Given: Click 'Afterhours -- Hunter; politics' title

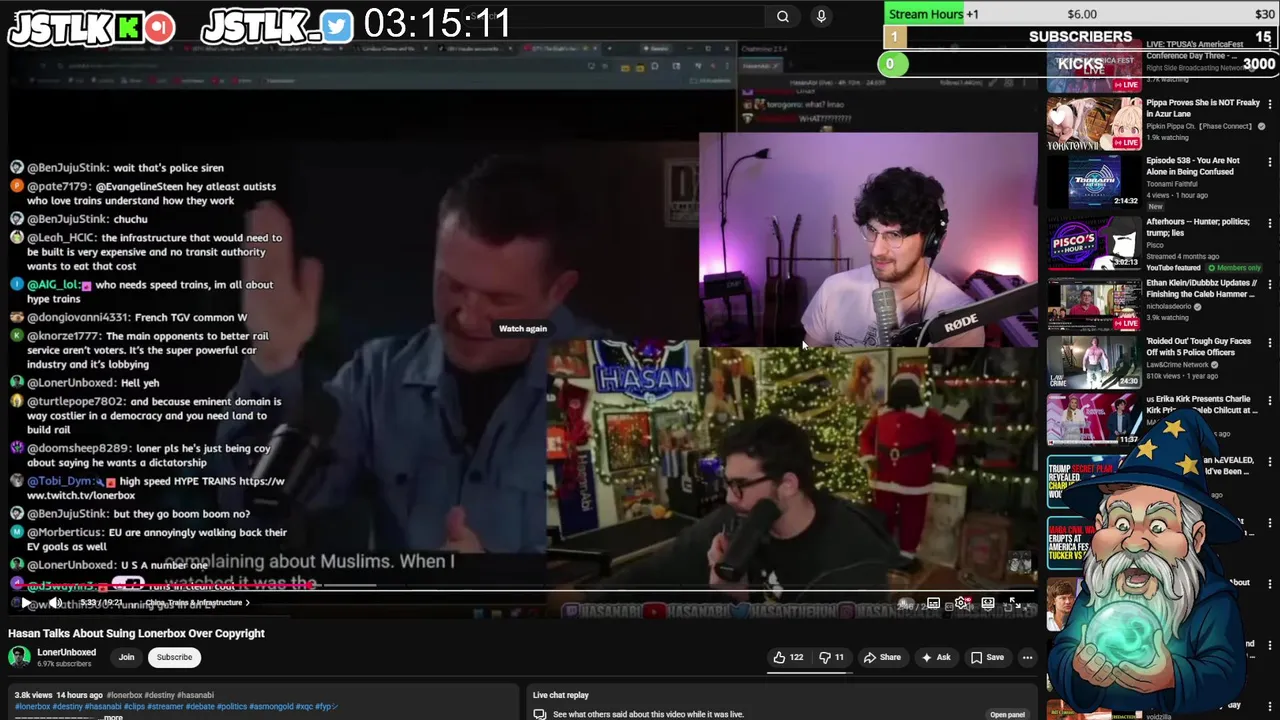Looking at the screenshot, I should [x=1198, y=227].
